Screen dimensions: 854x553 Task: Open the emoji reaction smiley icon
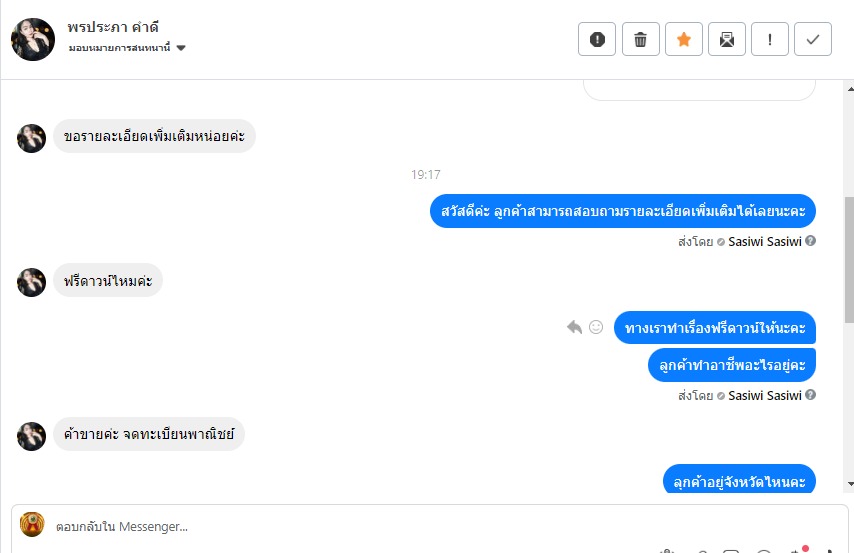tap(596, 327)
